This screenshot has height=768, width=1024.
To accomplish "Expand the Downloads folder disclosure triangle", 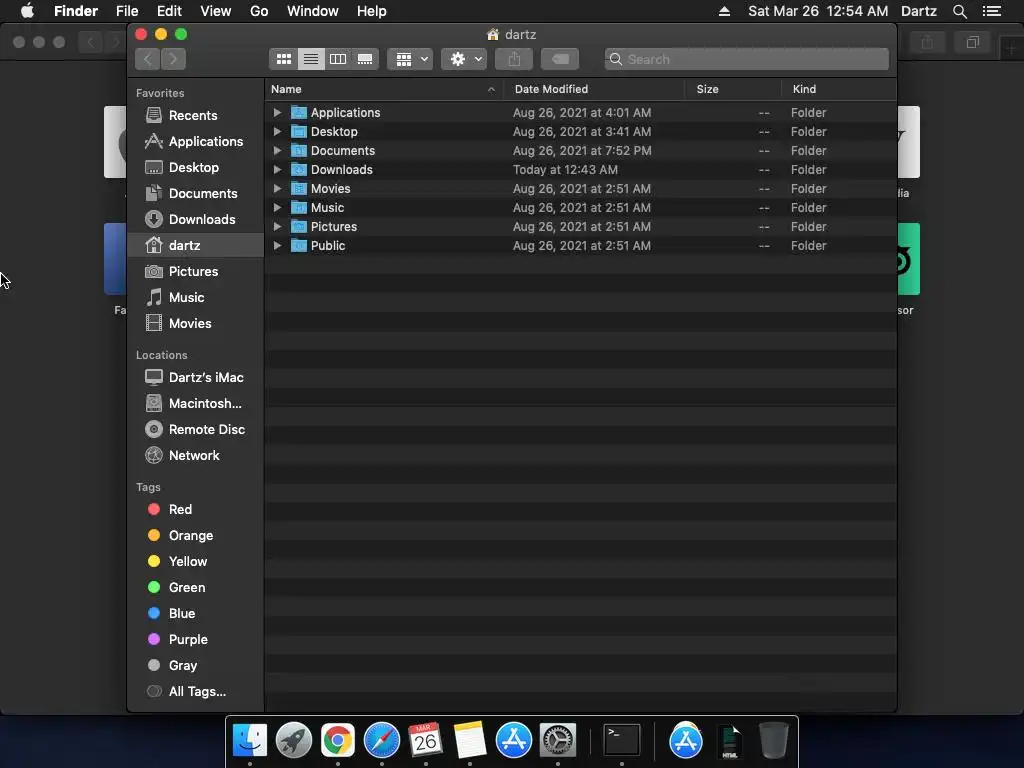I will pos(278,169).
